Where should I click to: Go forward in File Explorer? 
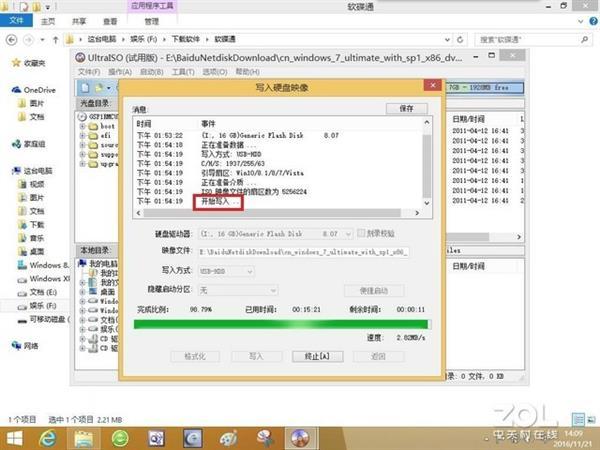tap(28, 39)
